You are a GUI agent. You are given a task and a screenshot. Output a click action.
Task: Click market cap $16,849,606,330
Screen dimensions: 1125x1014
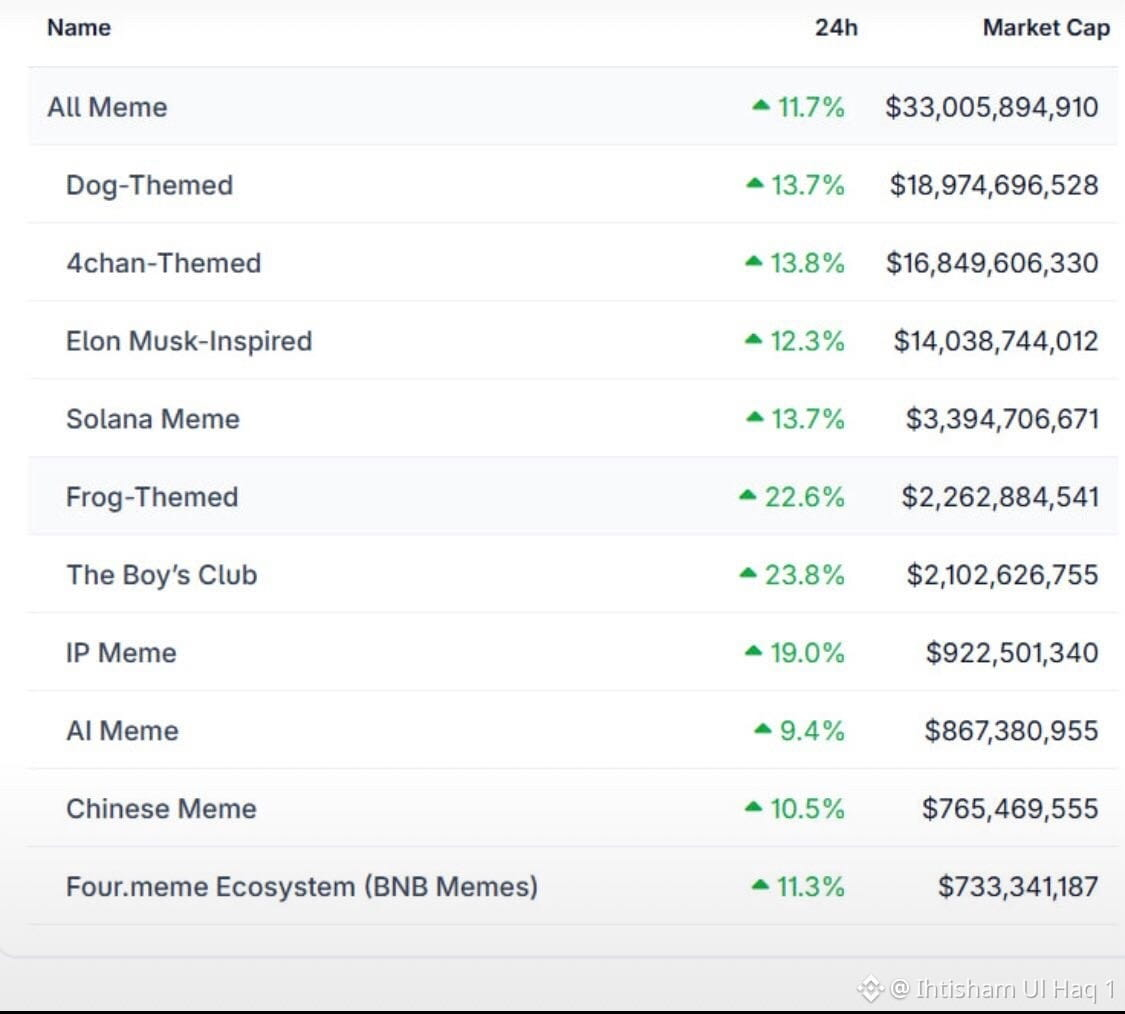pos(992,263)
